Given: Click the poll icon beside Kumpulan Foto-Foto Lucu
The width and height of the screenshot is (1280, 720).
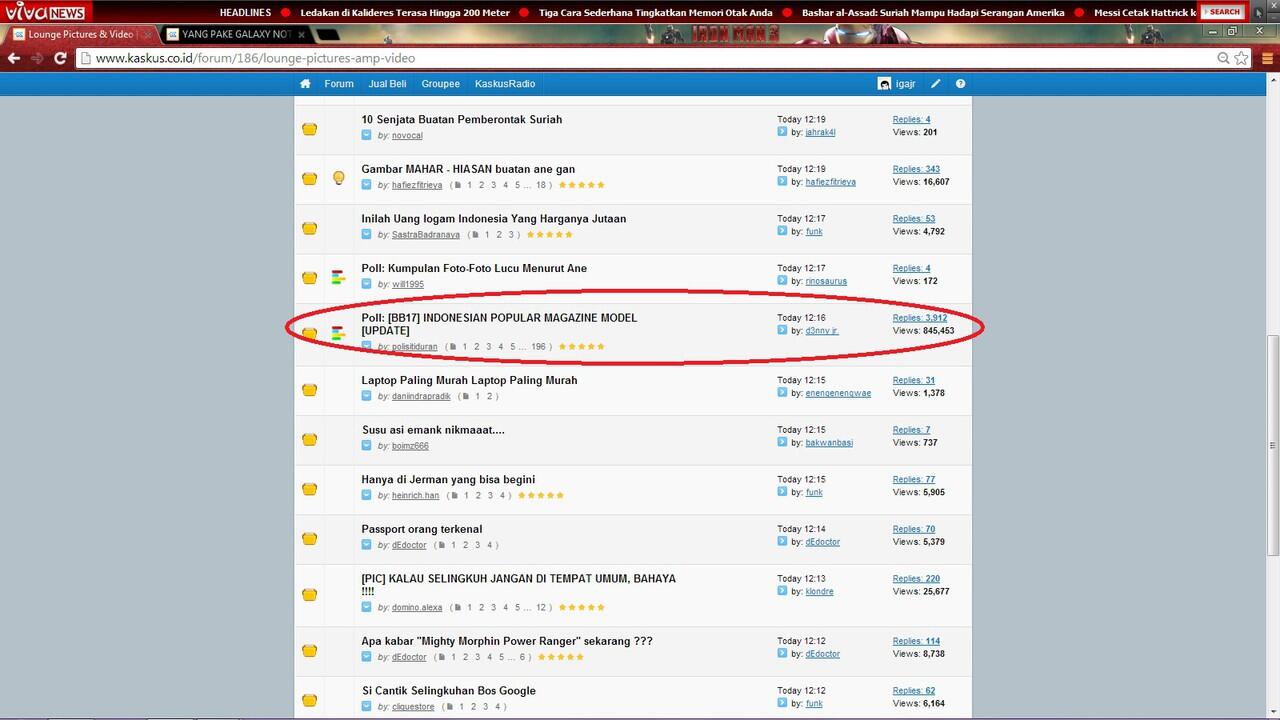Looking at the screenshot, I should point(339,277).
